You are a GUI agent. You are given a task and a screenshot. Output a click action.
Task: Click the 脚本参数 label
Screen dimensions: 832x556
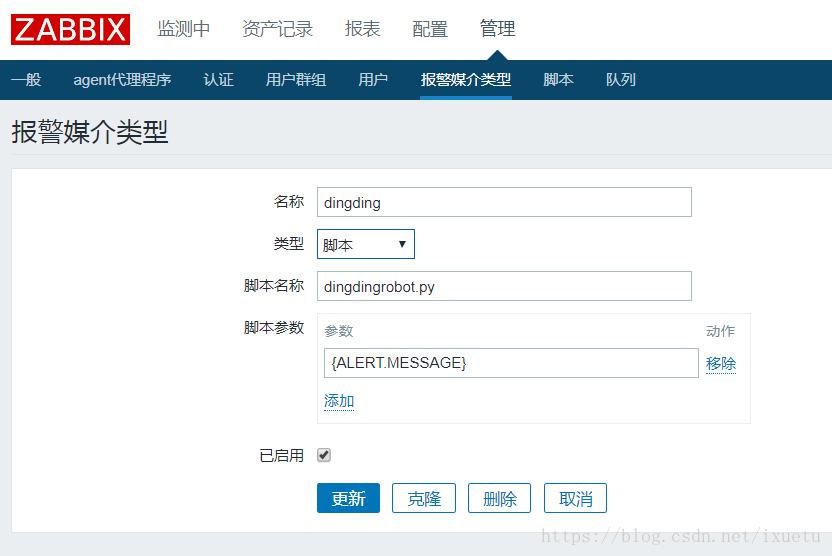coord(274,328)
